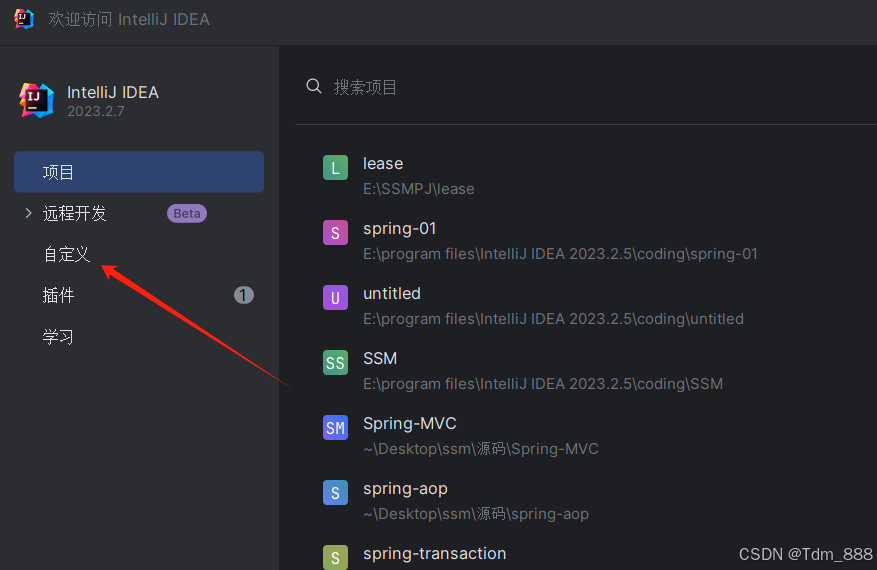Select the 项目 tab in sidebar

(139, 172)
